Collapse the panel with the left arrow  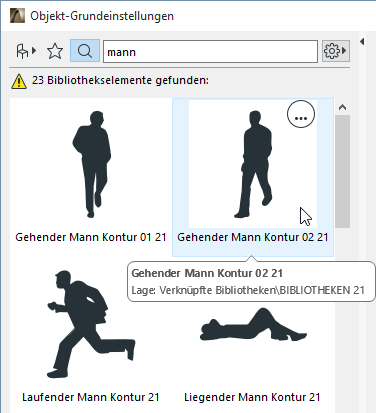(x=362, y=41)
